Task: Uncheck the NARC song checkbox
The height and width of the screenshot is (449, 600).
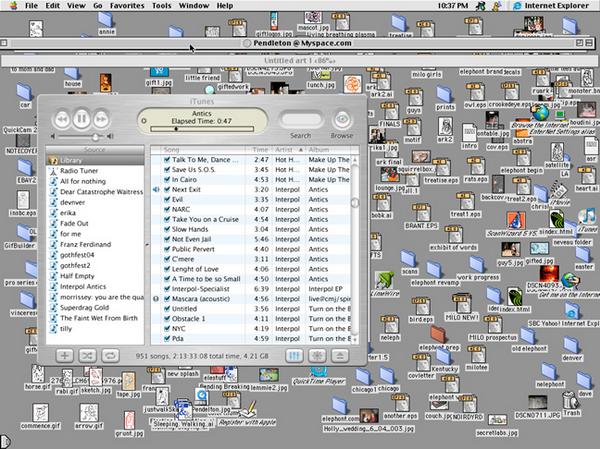Action: click(x=167, y=209)
